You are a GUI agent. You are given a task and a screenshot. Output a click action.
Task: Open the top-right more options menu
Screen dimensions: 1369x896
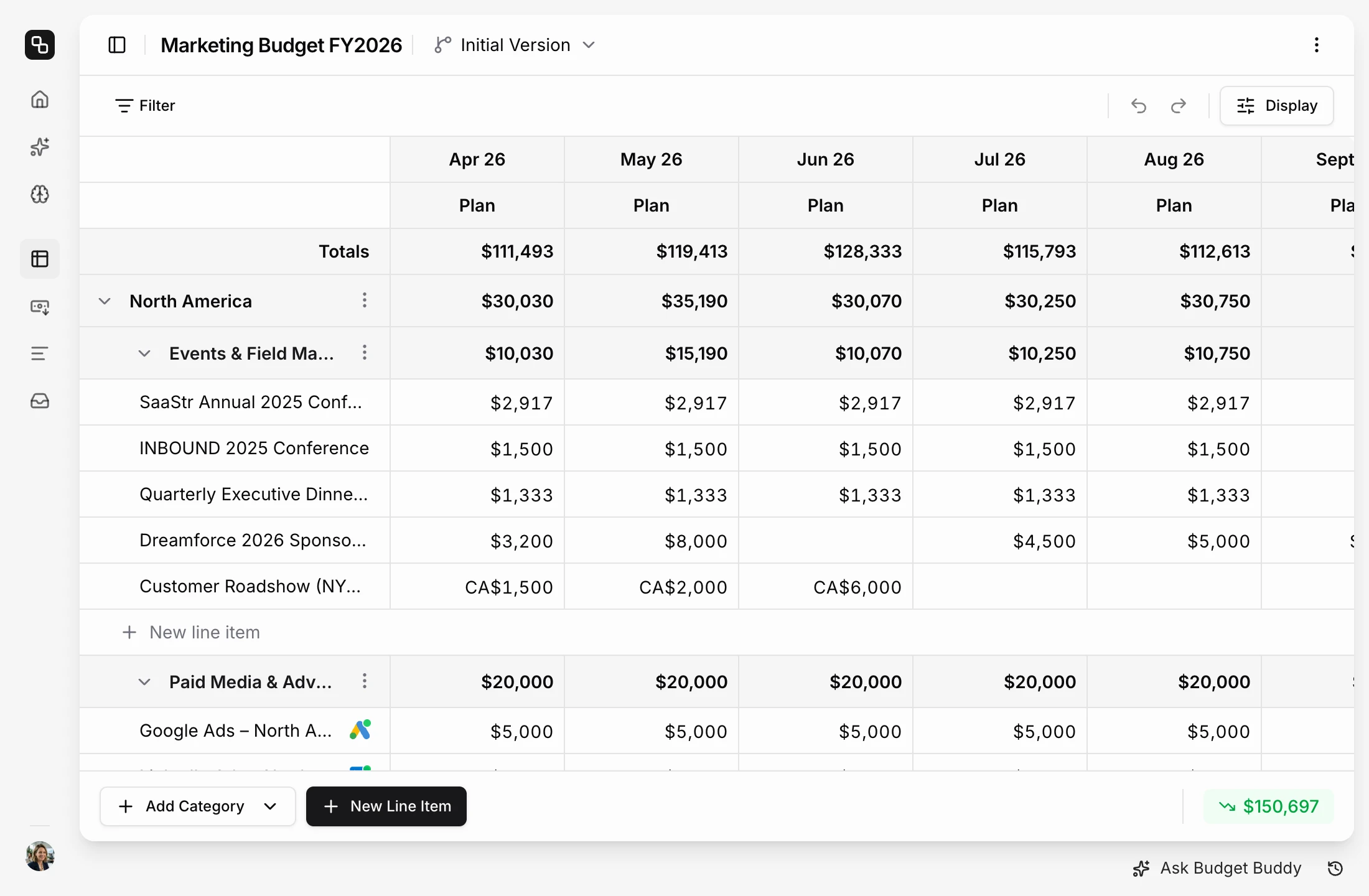1317,45
